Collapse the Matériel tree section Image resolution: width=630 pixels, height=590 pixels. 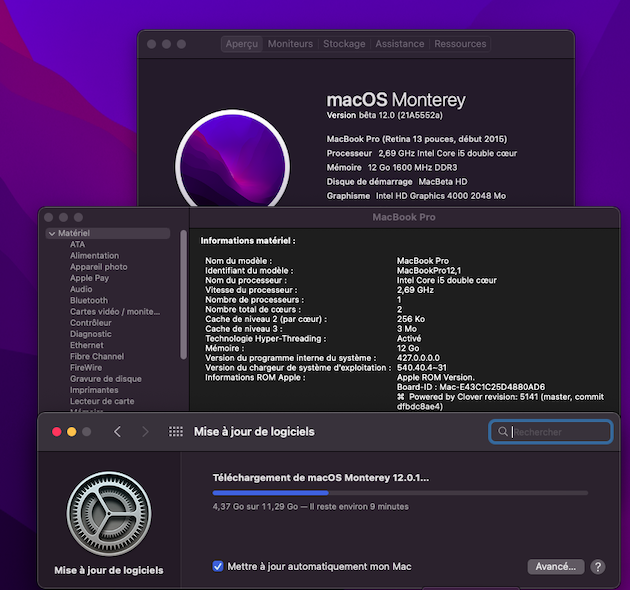[x=52, y=233]
